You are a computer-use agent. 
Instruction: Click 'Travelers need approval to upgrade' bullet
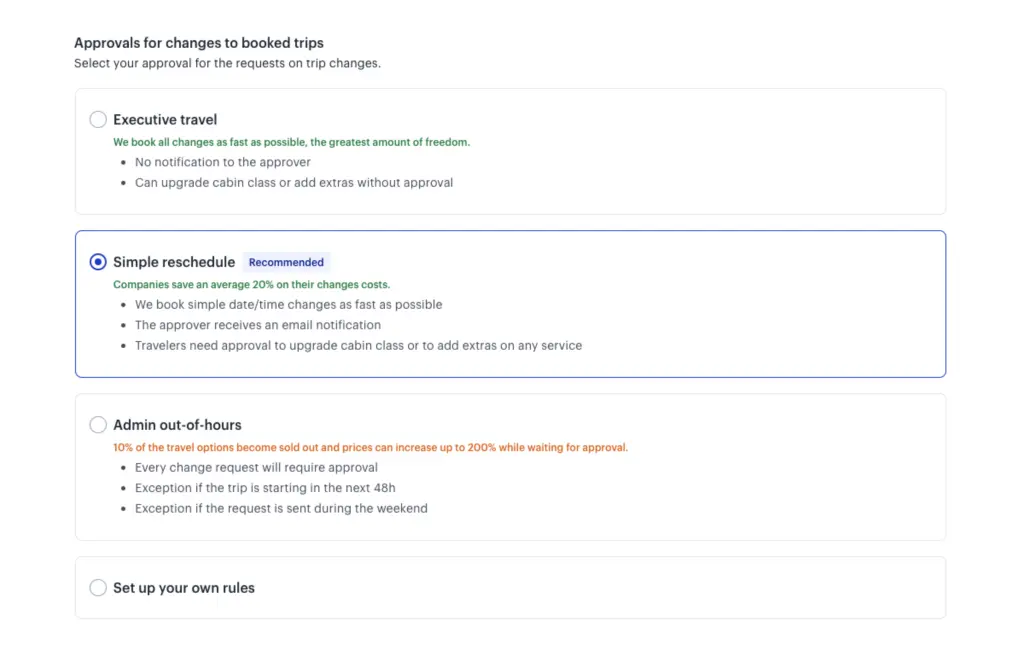coord(358,345)
